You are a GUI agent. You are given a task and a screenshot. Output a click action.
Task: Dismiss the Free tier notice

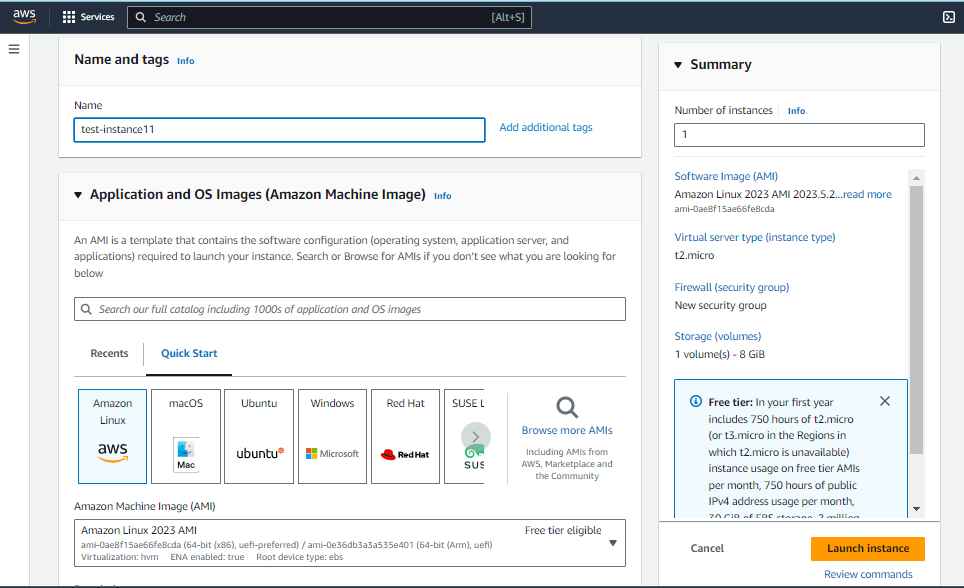click(884, 400)
